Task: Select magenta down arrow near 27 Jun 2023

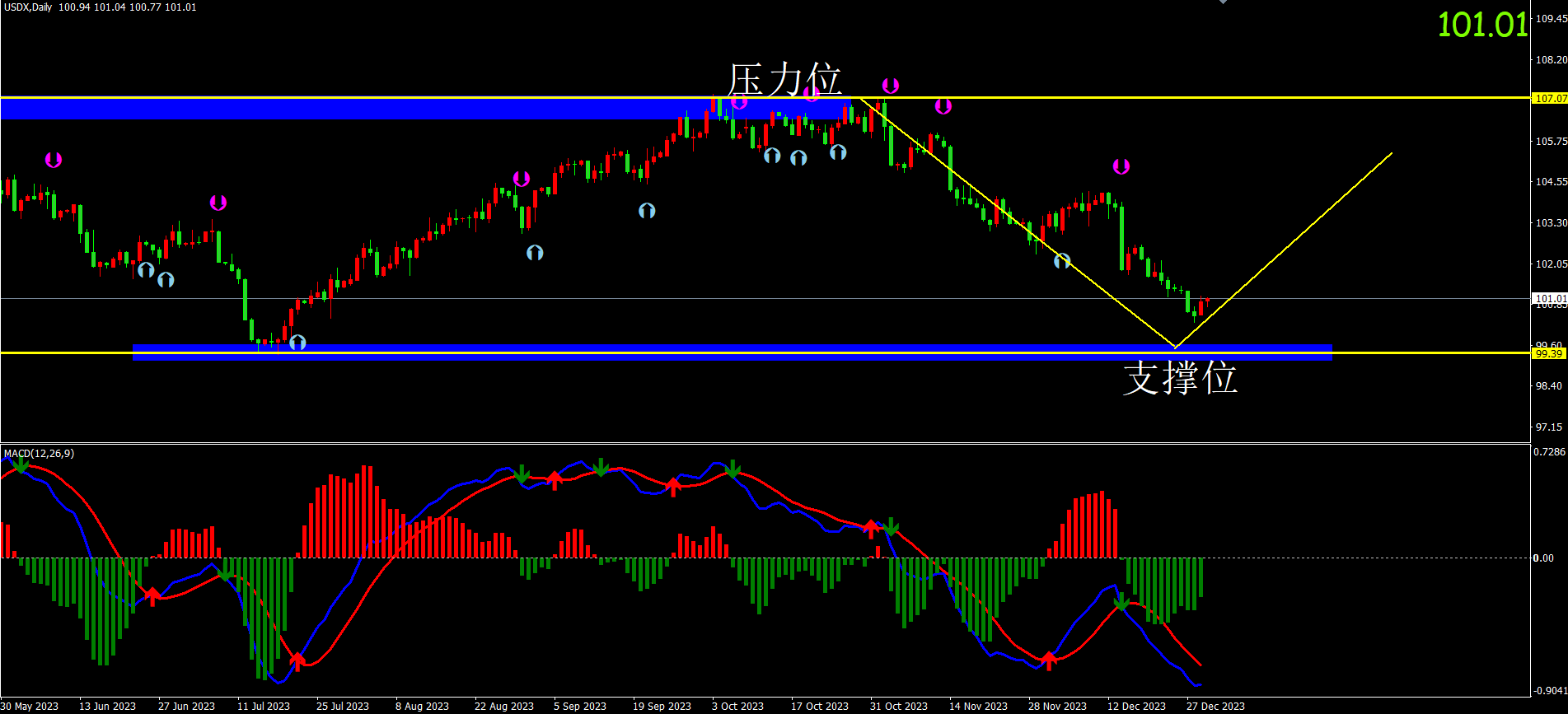Action: click(x=218, y=203)
